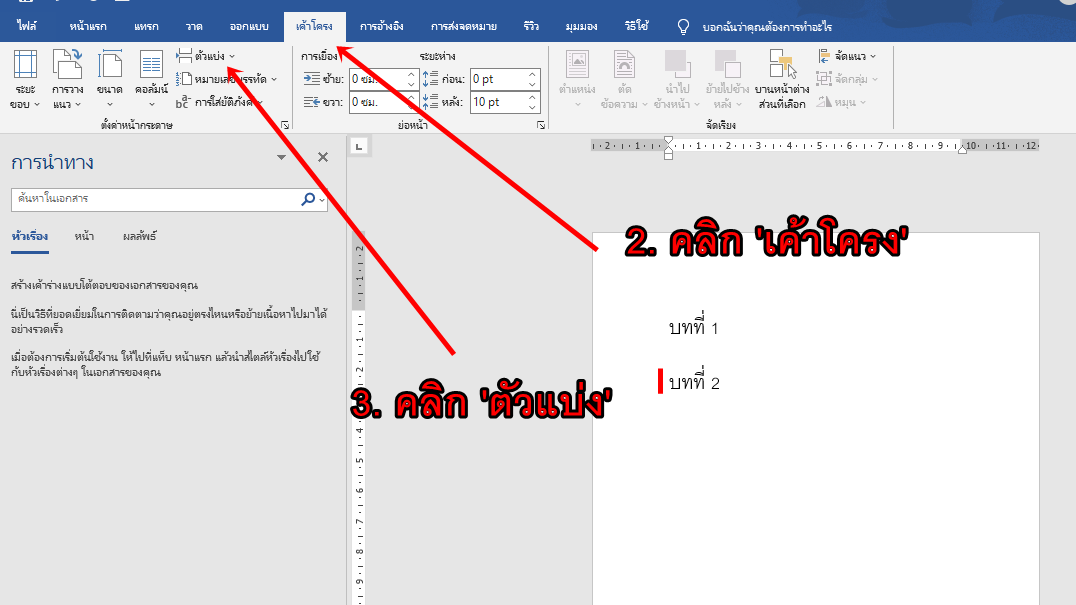The image size is (1076, 605).
Task: Increase spacing before with up stepper
Action: [533, 74]
